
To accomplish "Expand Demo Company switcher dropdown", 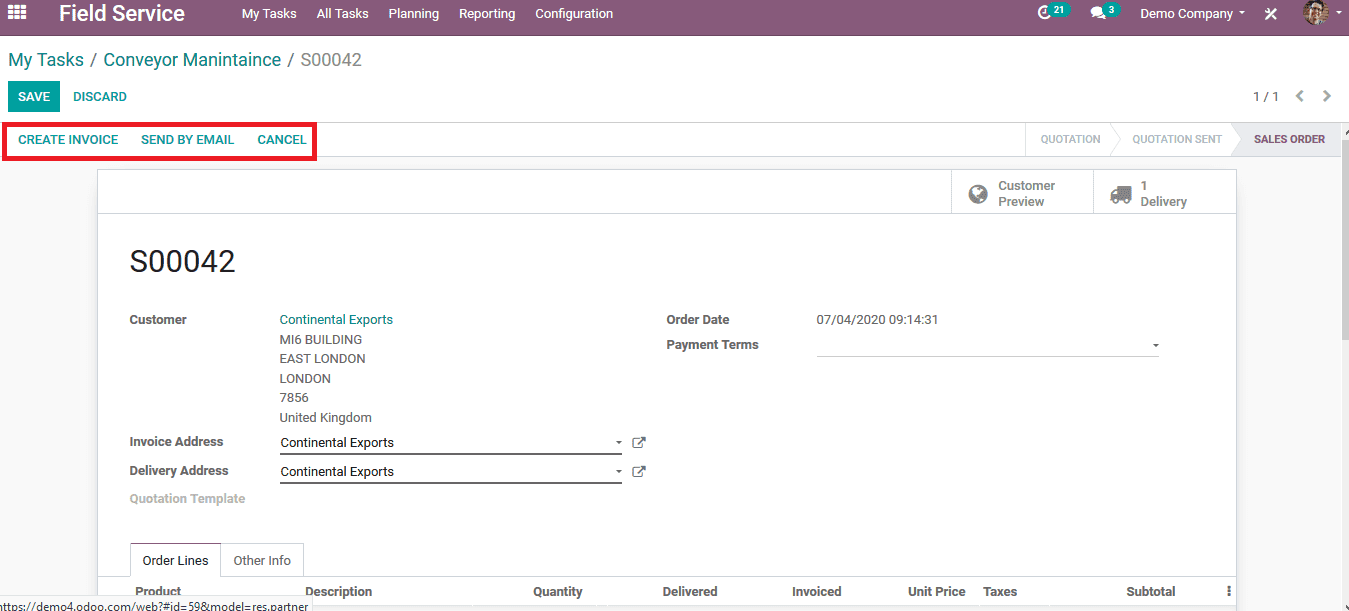I will click(x=1192, y=14).
